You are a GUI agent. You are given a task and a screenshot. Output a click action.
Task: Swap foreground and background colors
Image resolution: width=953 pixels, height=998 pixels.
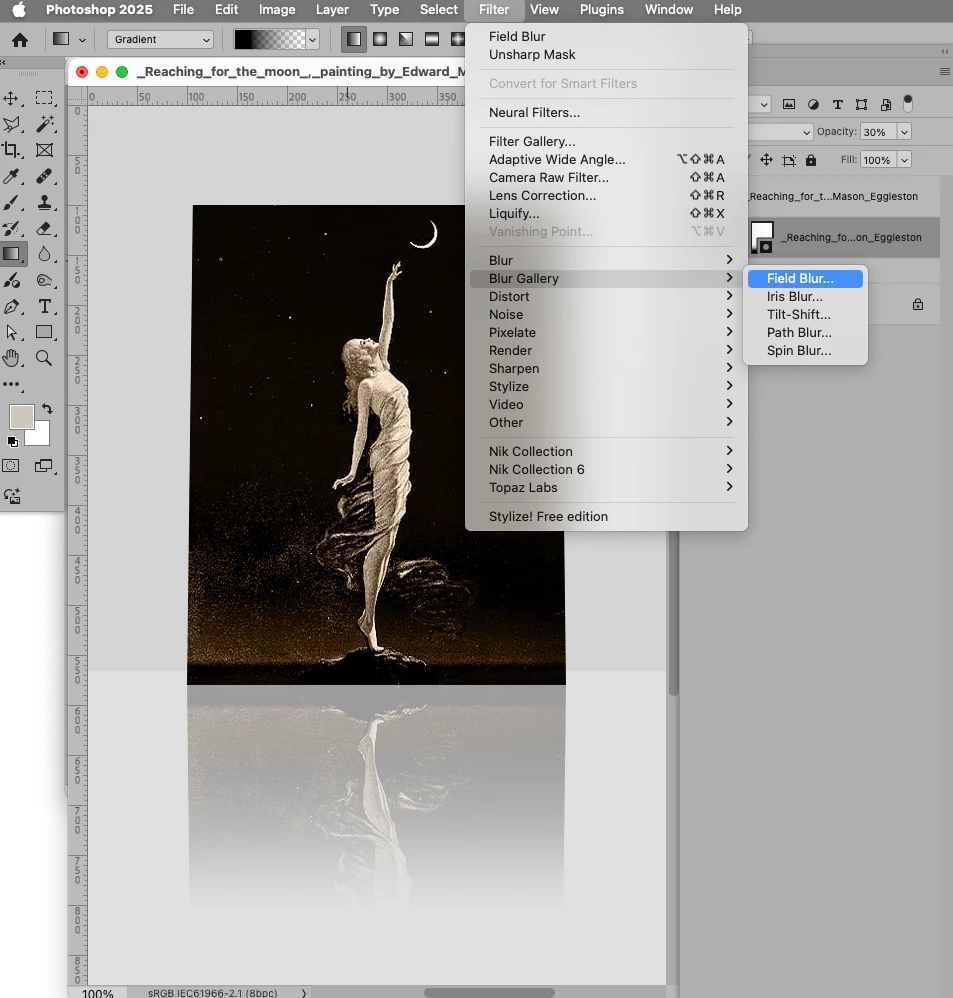(47, 409)
